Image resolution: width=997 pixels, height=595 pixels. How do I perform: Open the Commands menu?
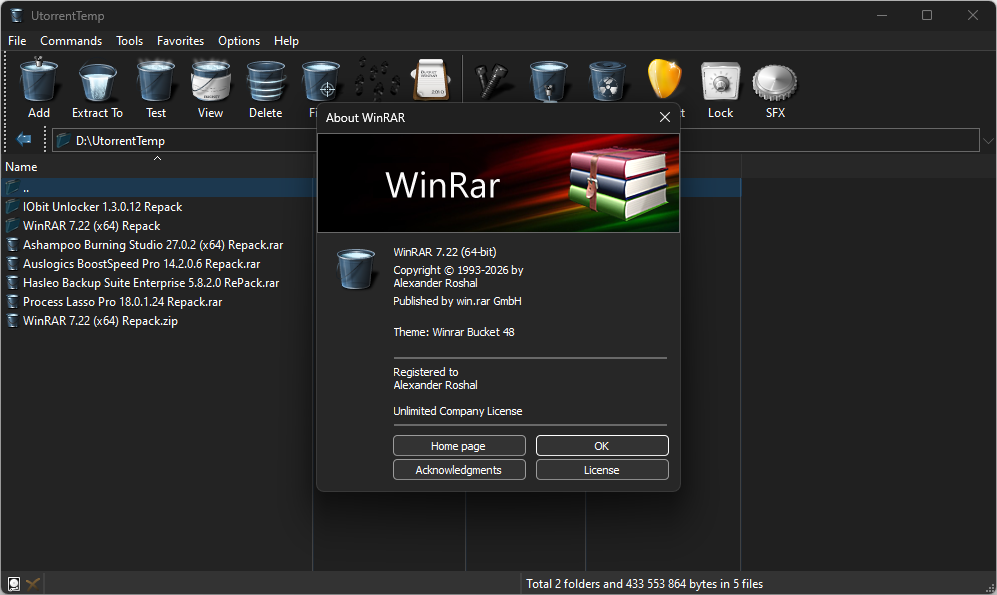coord(71,41)
